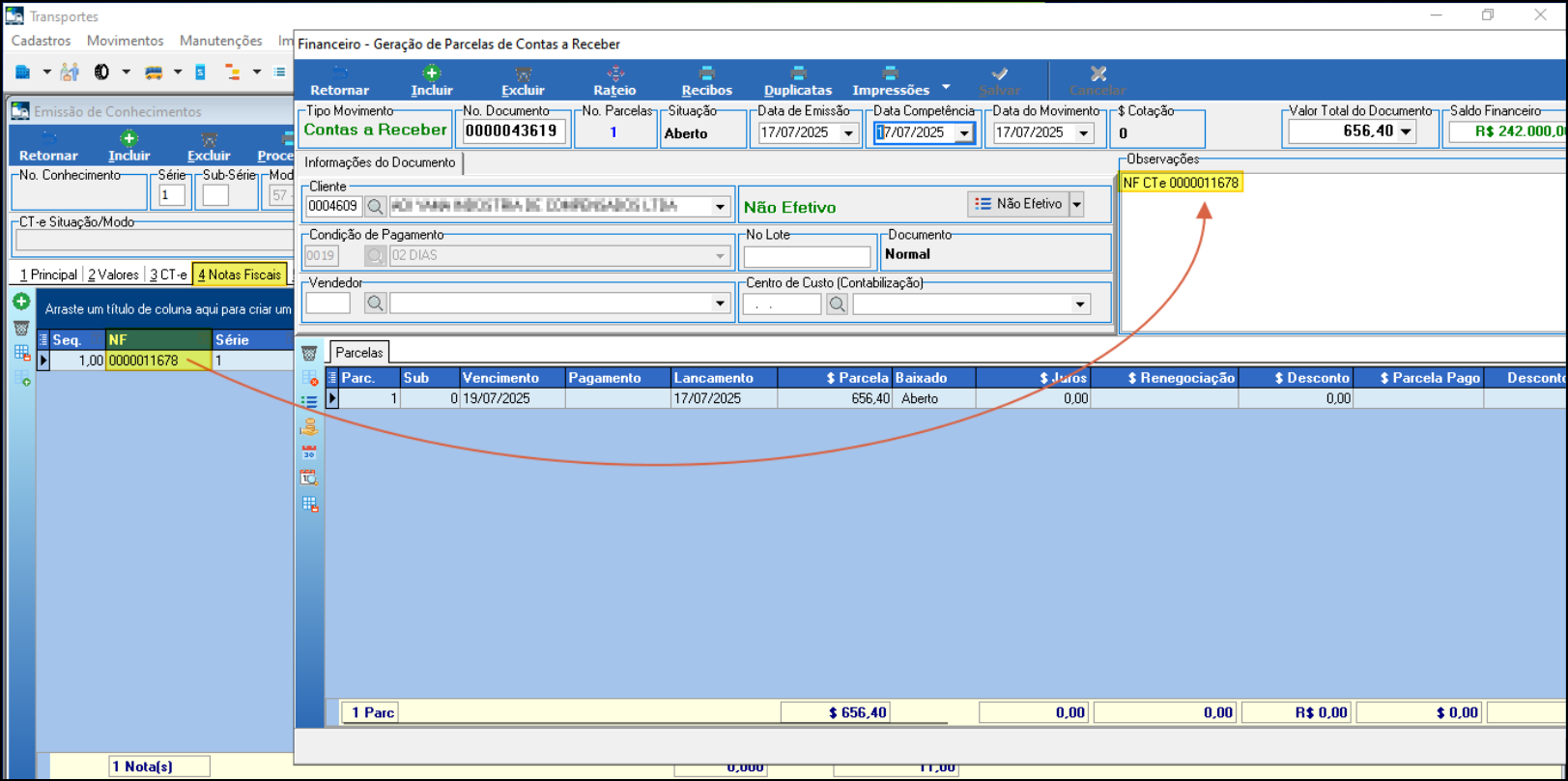Open the Cadastros menu
This screenshot has height=781, width=1568.
click(41, 41)
